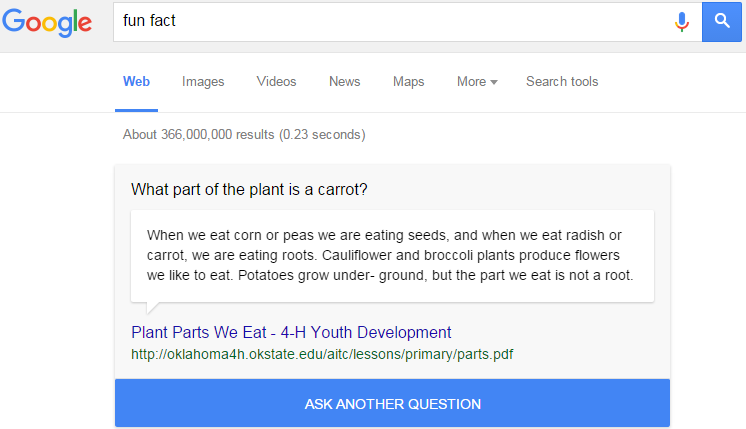Click the results count text
The image size is (746, 429).
pos(244,135)
